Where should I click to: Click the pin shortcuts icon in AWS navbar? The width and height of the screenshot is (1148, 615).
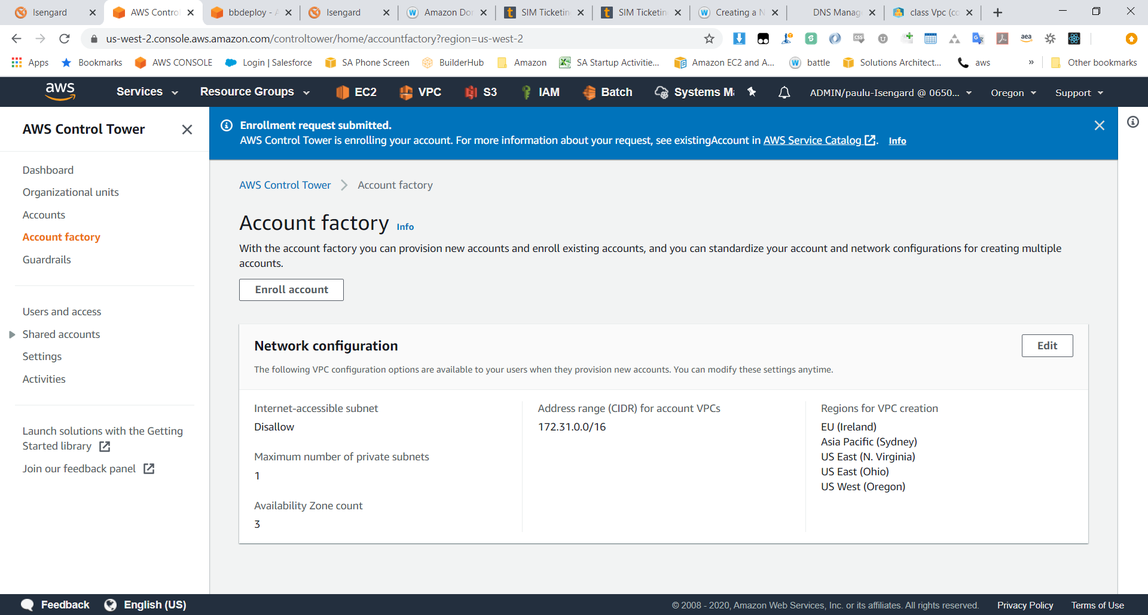[751, 92]
